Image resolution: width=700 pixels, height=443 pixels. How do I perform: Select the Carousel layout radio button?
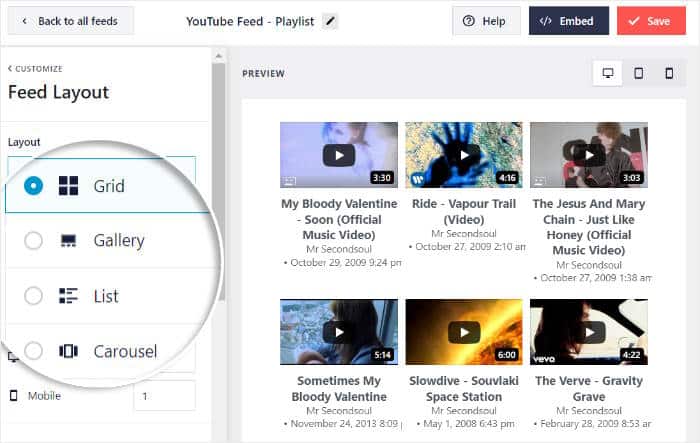point(33,351)
